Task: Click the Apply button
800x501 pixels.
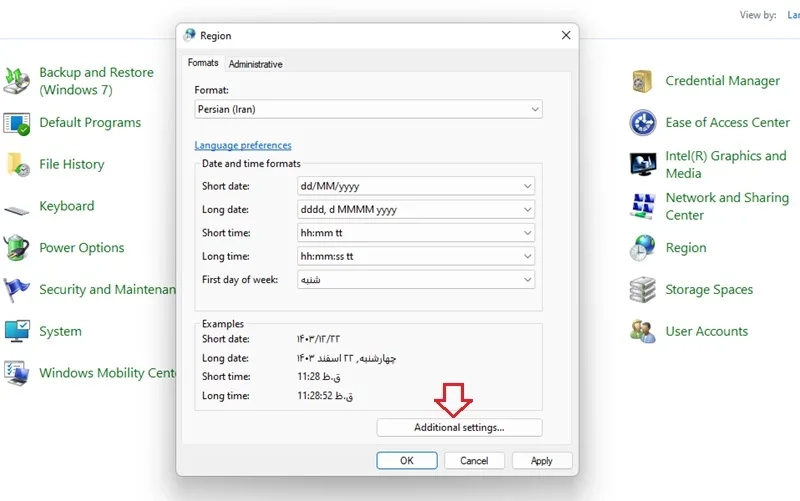Action: pos(542,461)
